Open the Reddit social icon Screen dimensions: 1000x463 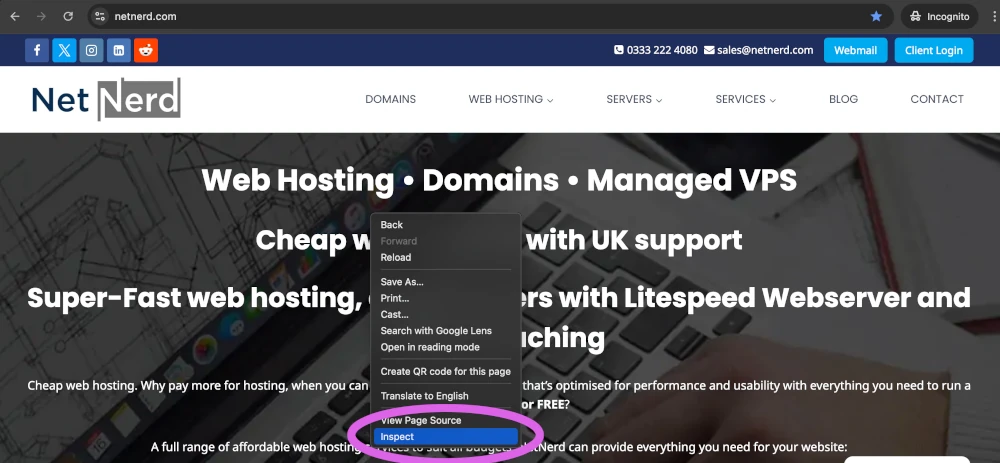(x=146, y=50)
